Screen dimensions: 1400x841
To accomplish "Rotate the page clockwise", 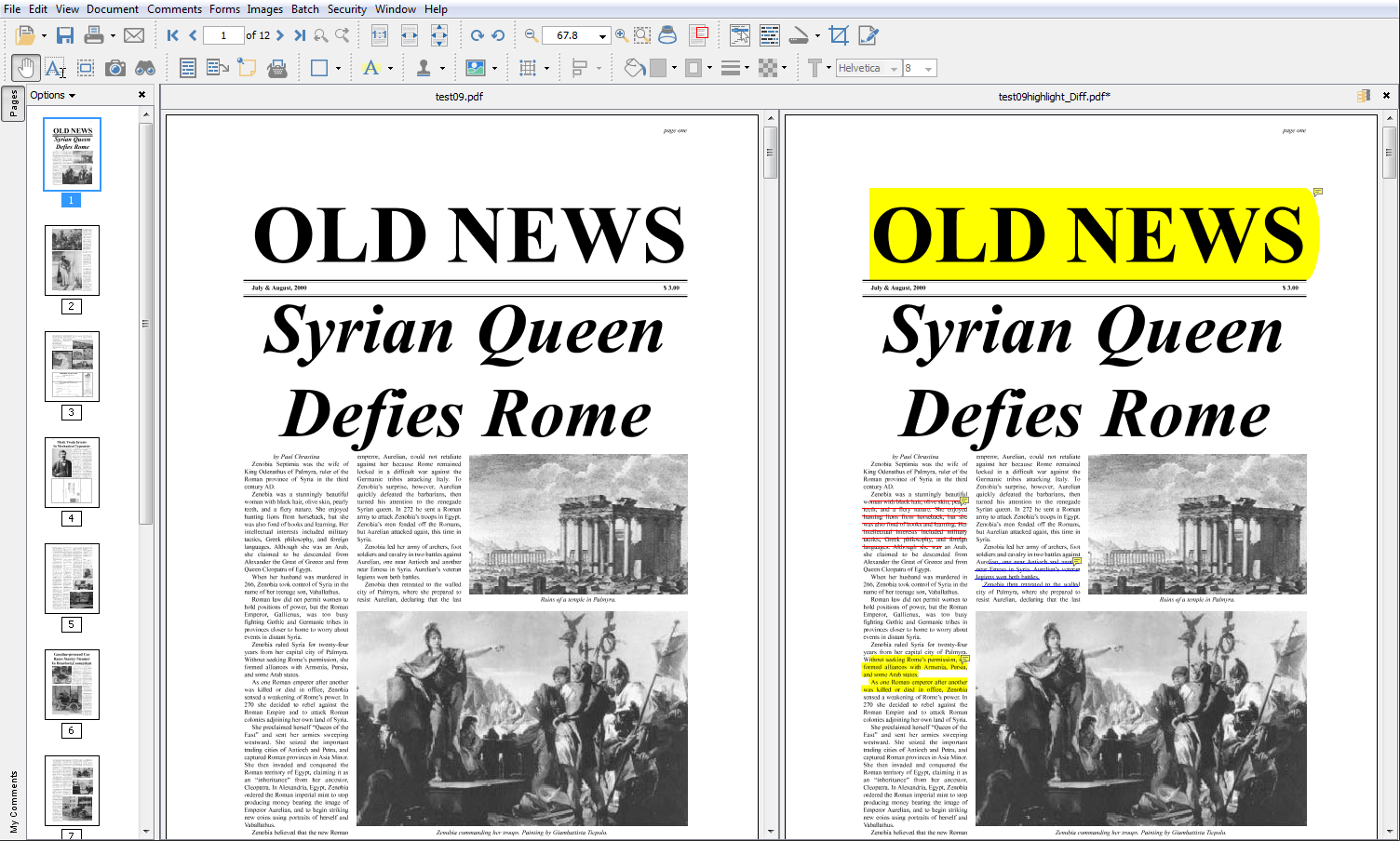I will pos(477,35).
